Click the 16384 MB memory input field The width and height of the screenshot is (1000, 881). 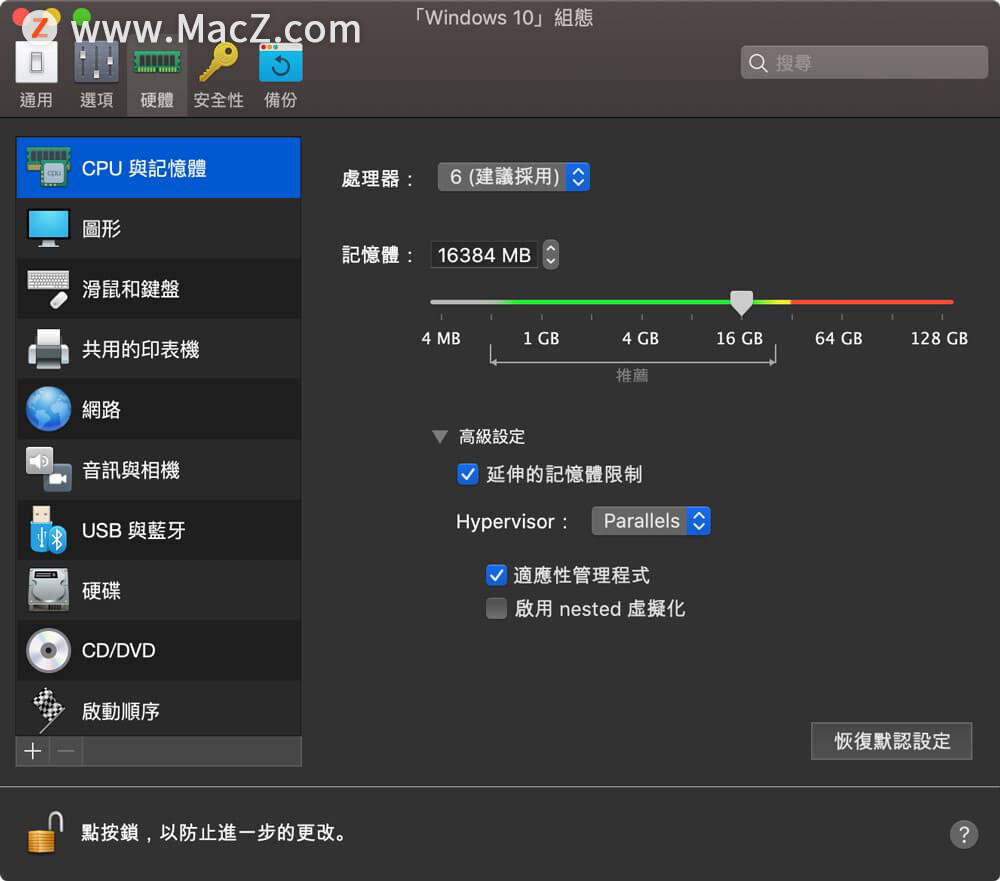484,255
